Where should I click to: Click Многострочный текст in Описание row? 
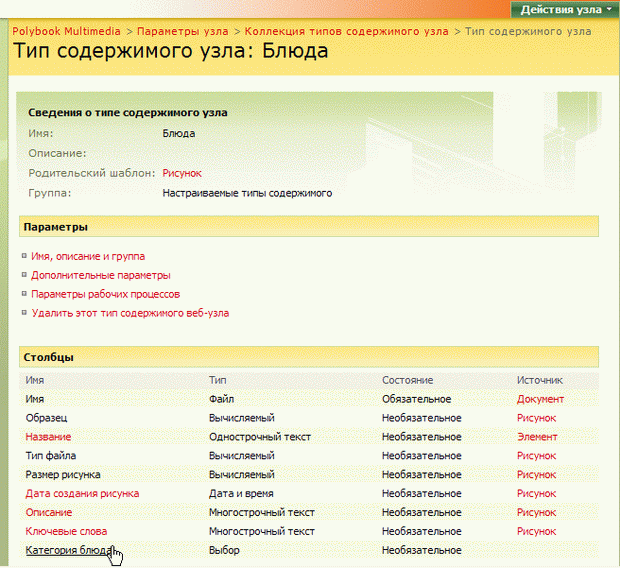coord(262,513)
